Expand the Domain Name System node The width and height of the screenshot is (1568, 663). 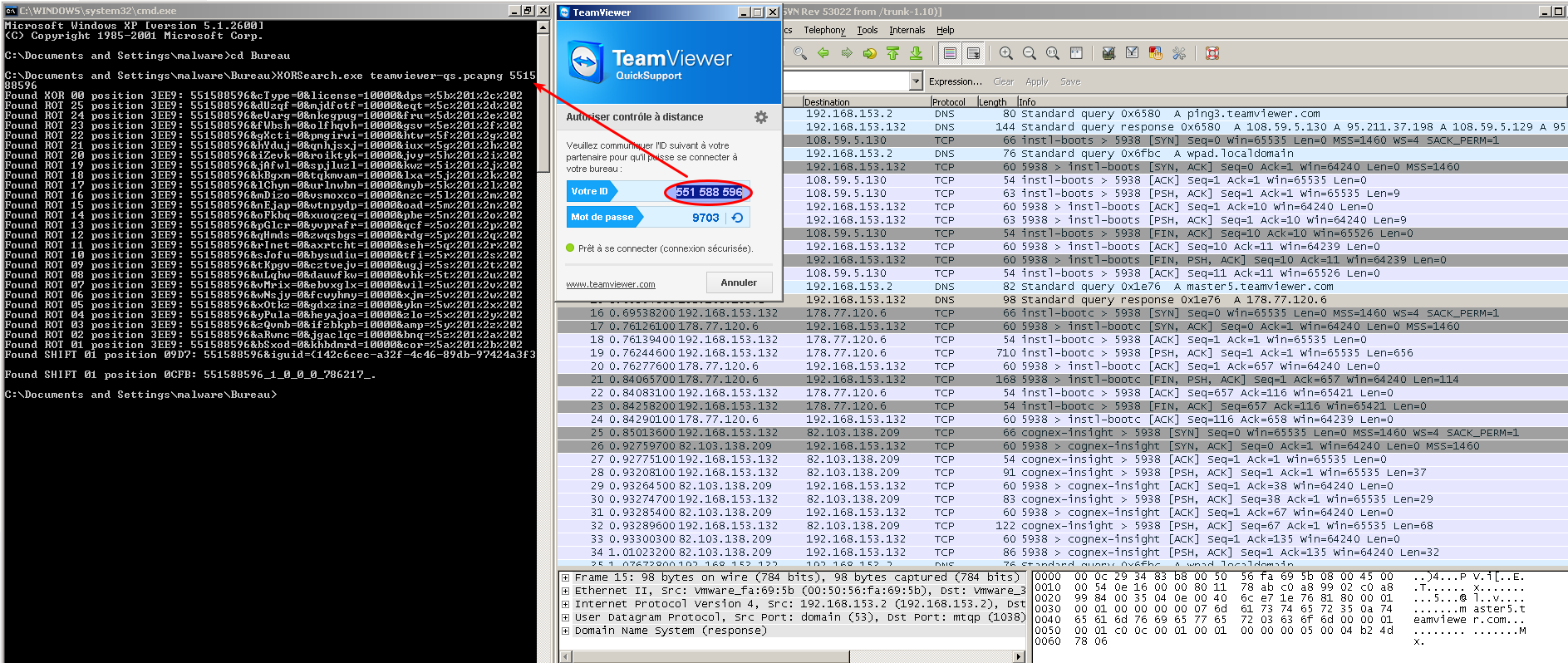pos(565,631)
